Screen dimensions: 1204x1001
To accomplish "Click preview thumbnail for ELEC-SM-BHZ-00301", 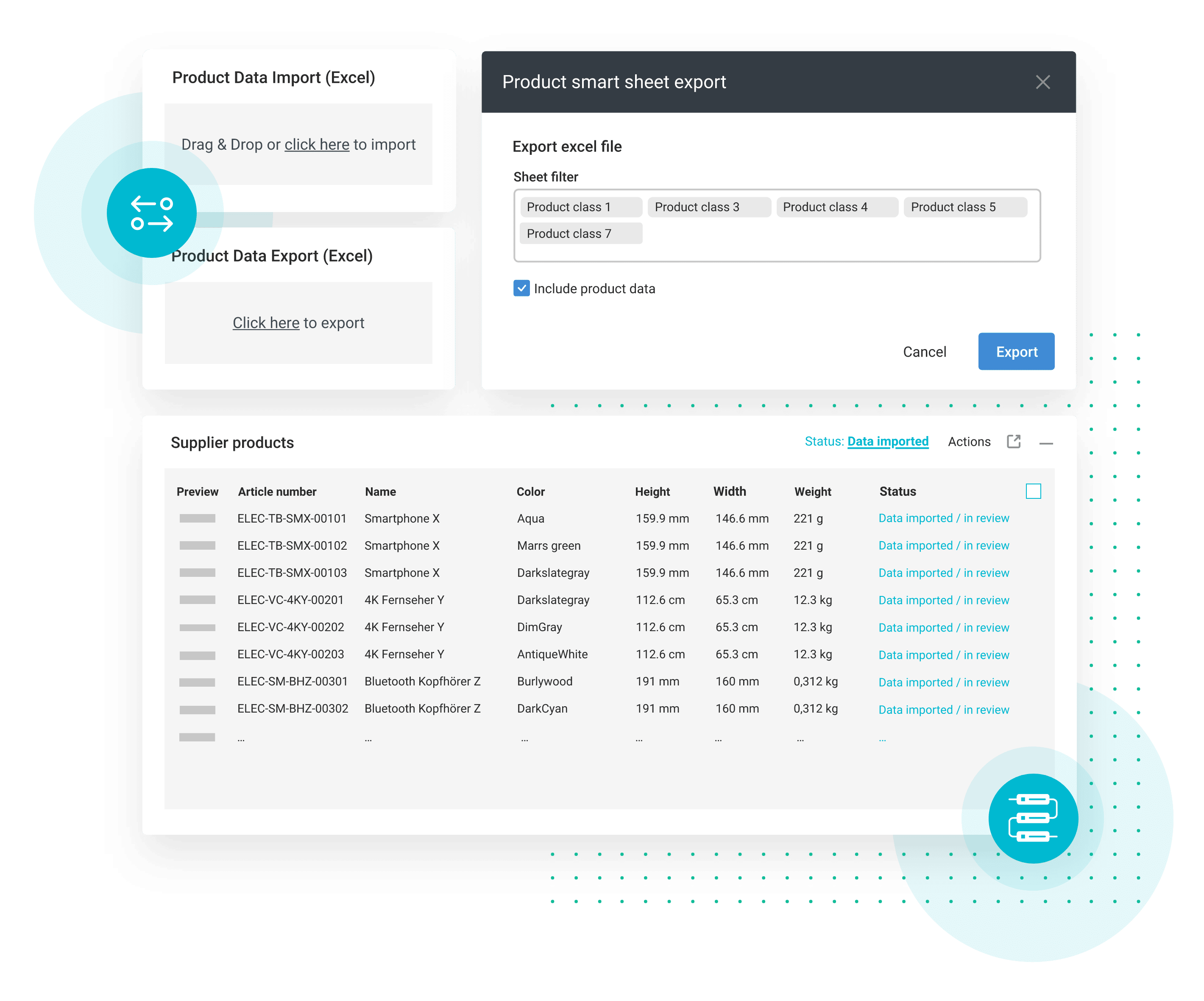I will [x=197, y=682].
